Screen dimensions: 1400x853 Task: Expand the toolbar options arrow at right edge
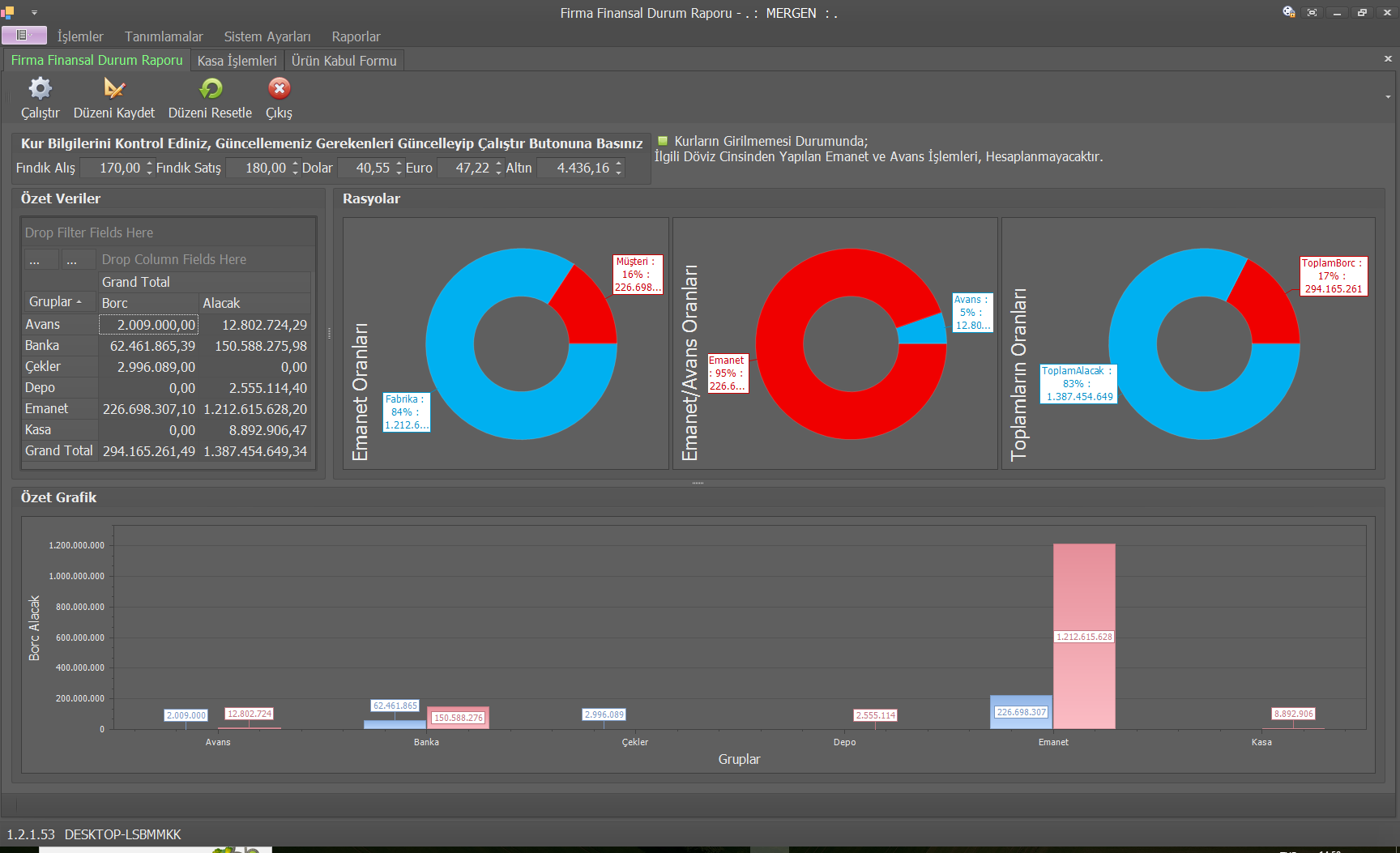coord(1388,97)
